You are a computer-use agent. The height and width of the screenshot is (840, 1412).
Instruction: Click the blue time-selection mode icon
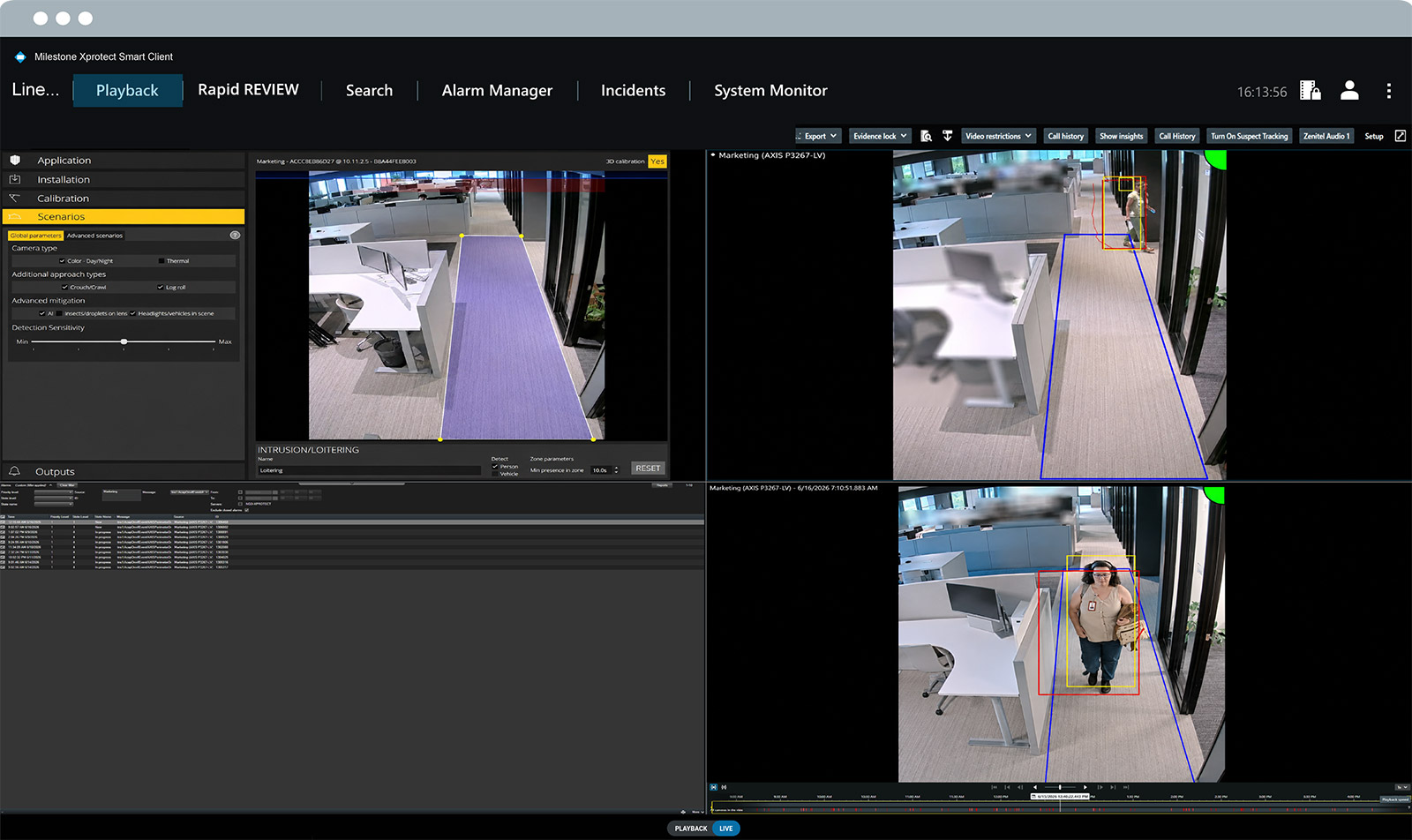point(714,787)
